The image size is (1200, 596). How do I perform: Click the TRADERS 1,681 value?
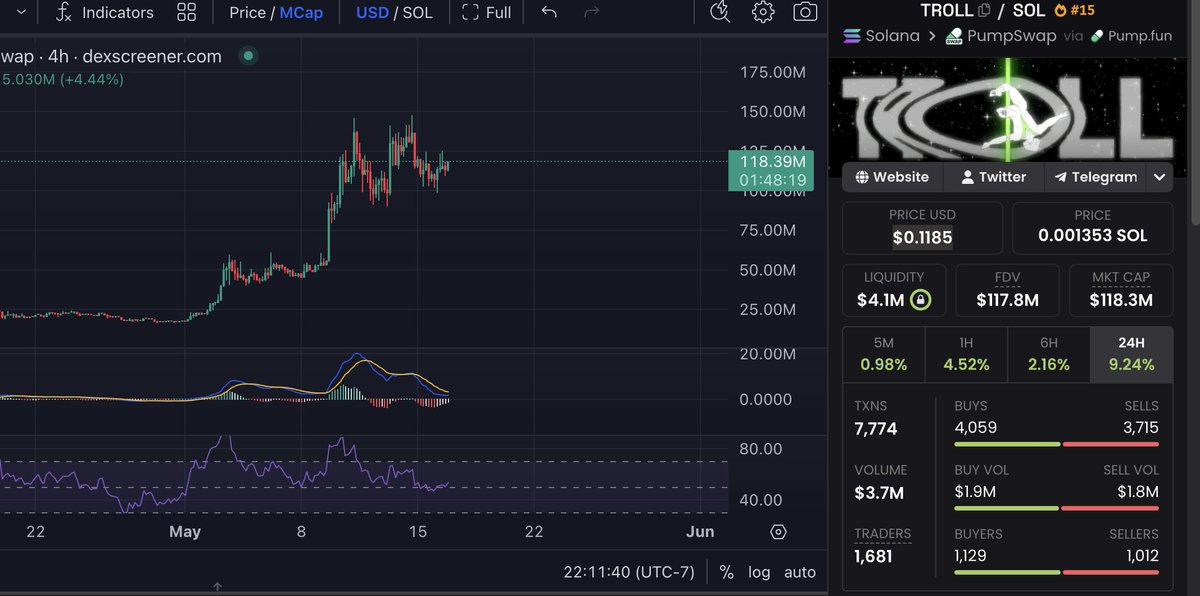[875, 556]
